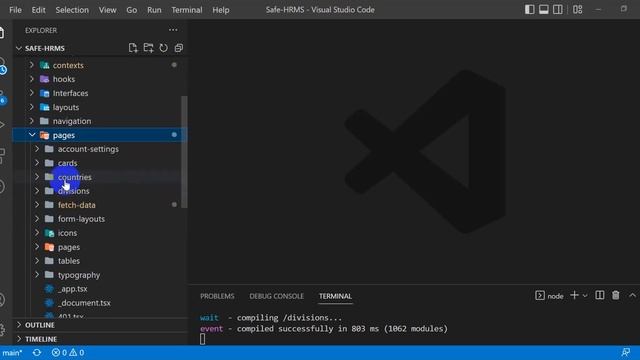Maximize panel size with up chevron

632,295
